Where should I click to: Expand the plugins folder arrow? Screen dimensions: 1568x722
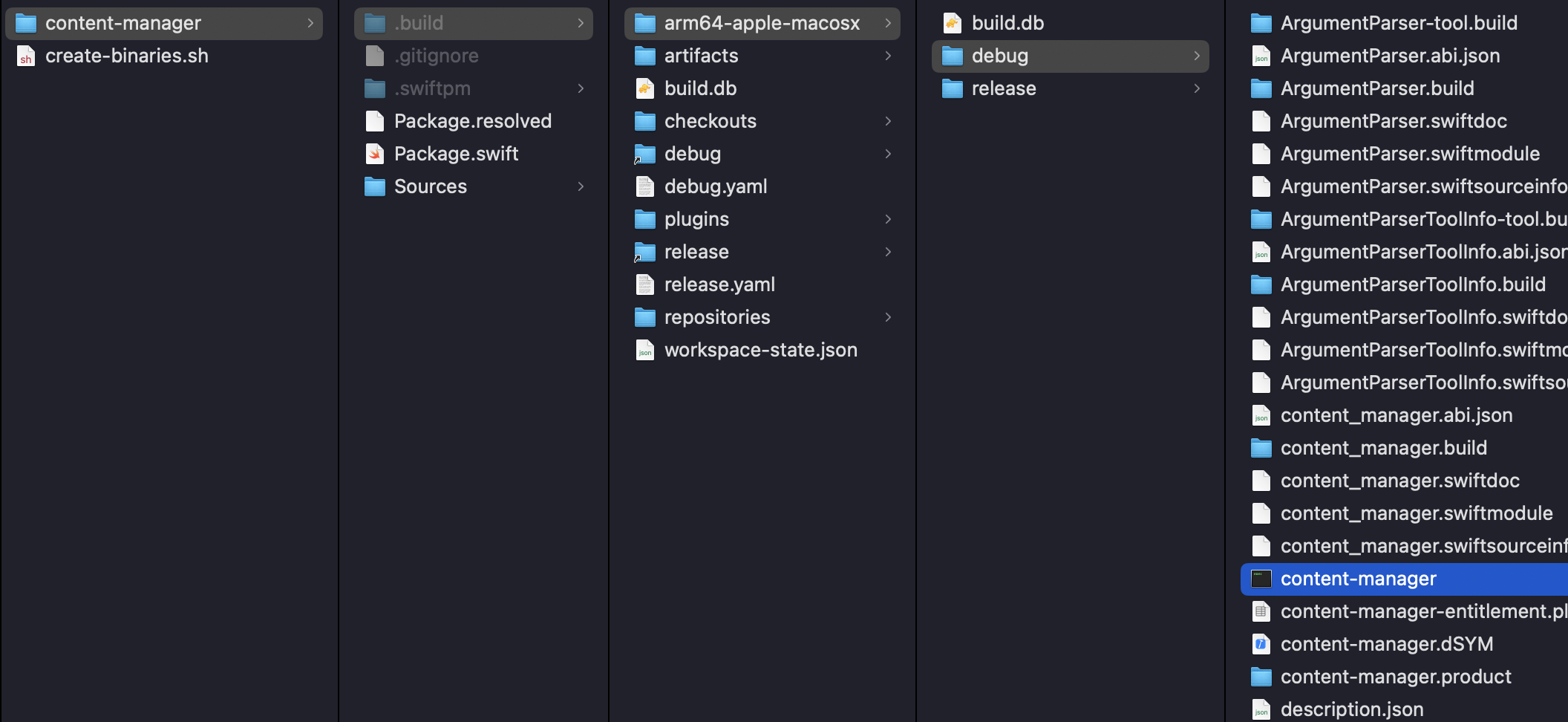[888, 219]
